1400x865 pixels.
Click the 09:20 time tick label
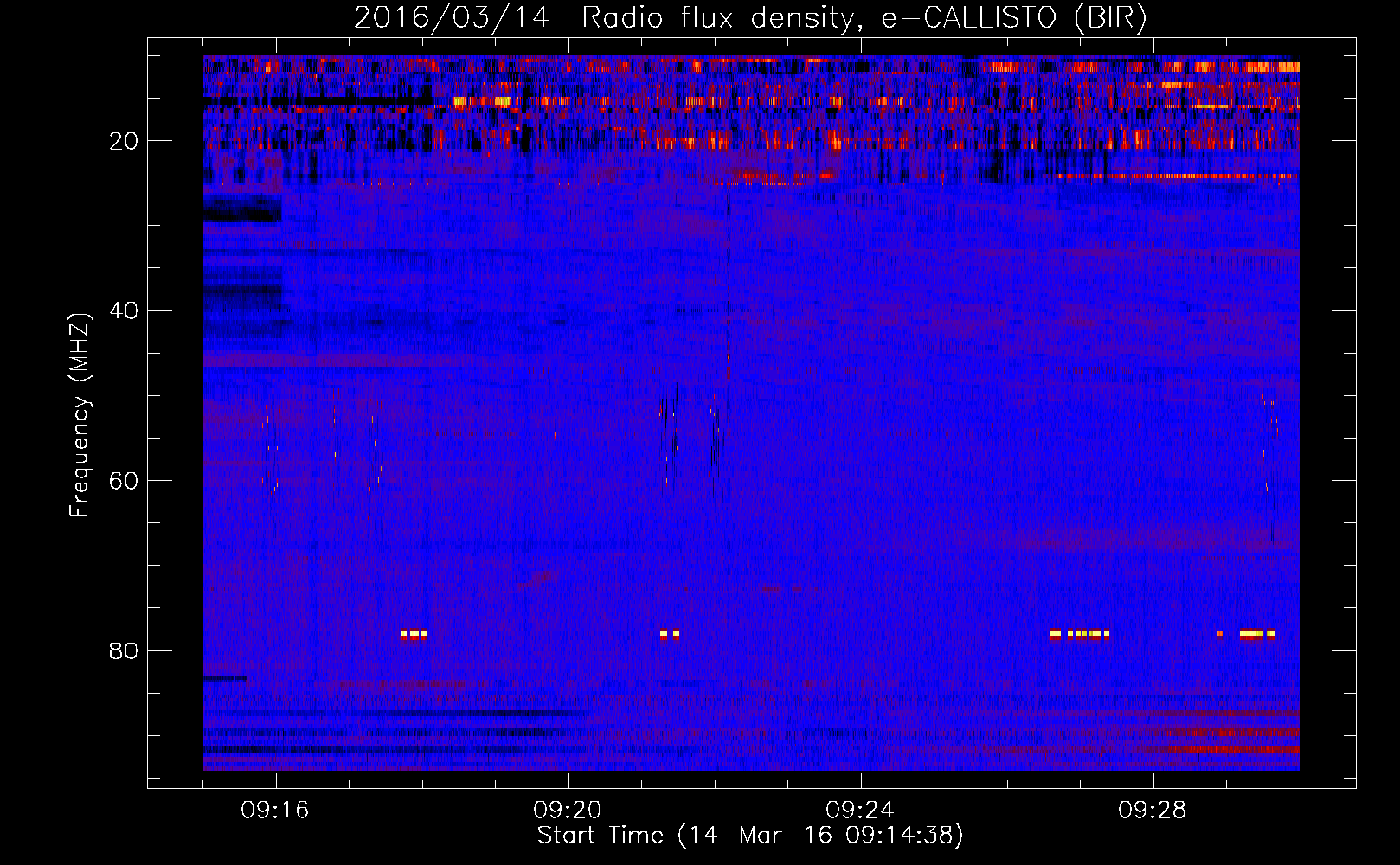point(568,811)
